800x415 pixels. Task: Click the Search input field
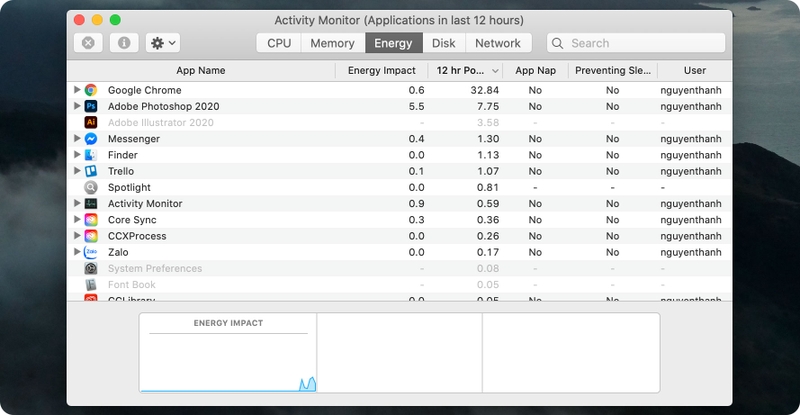(636, 43)
